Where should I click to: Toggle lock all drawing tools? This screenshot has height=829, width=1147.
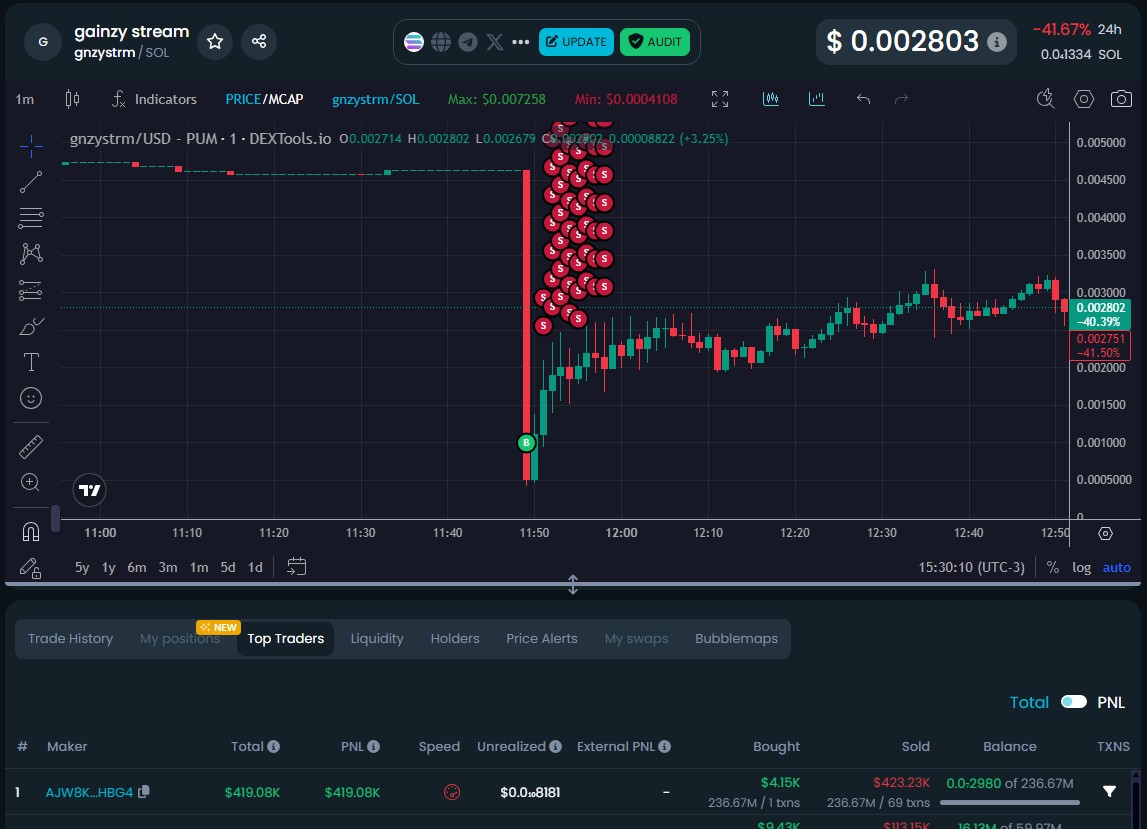pos(31,568)
